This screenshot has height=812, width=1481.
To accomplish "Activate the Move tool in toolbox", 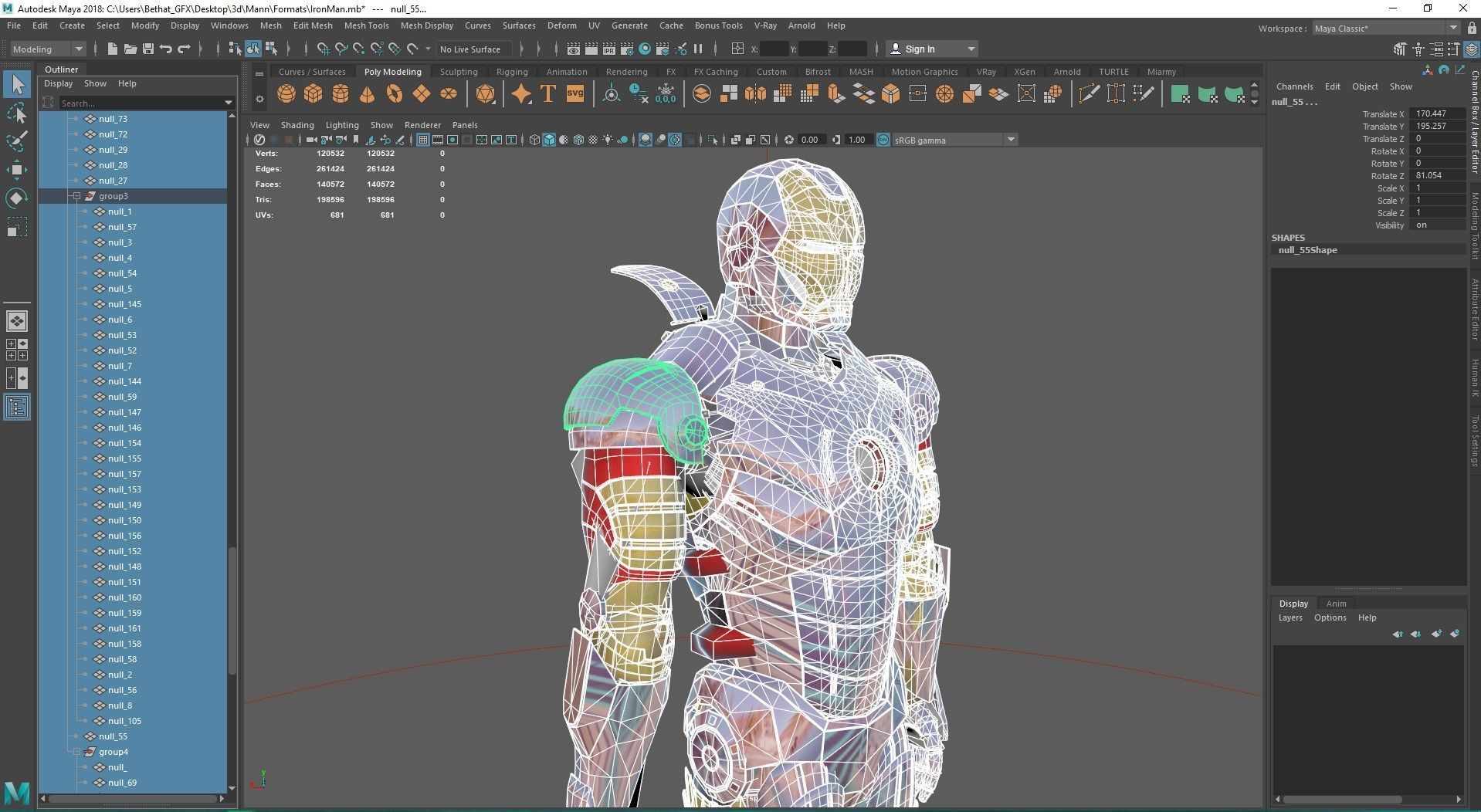I will click(16, 170).
